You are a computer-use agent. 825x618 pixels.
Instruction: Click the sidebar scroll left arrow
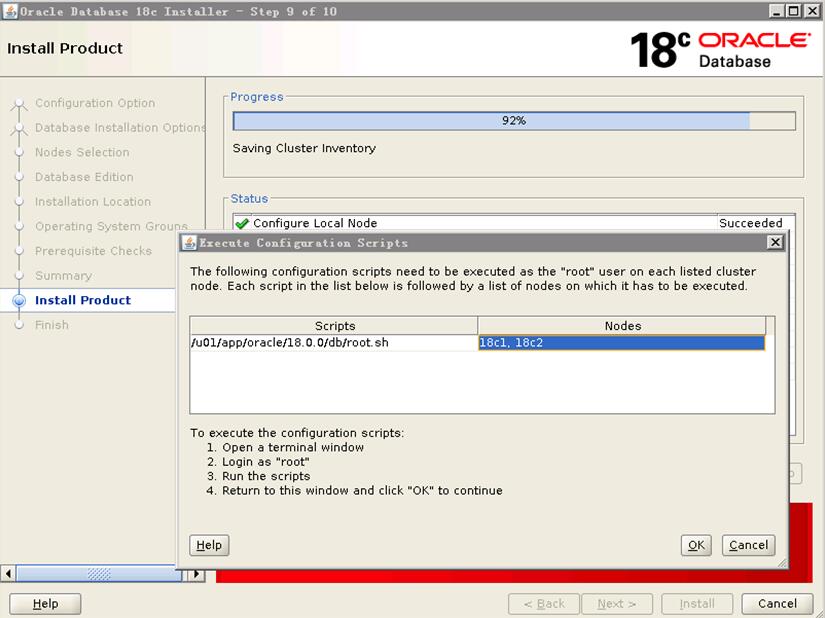tap(8, 573)
